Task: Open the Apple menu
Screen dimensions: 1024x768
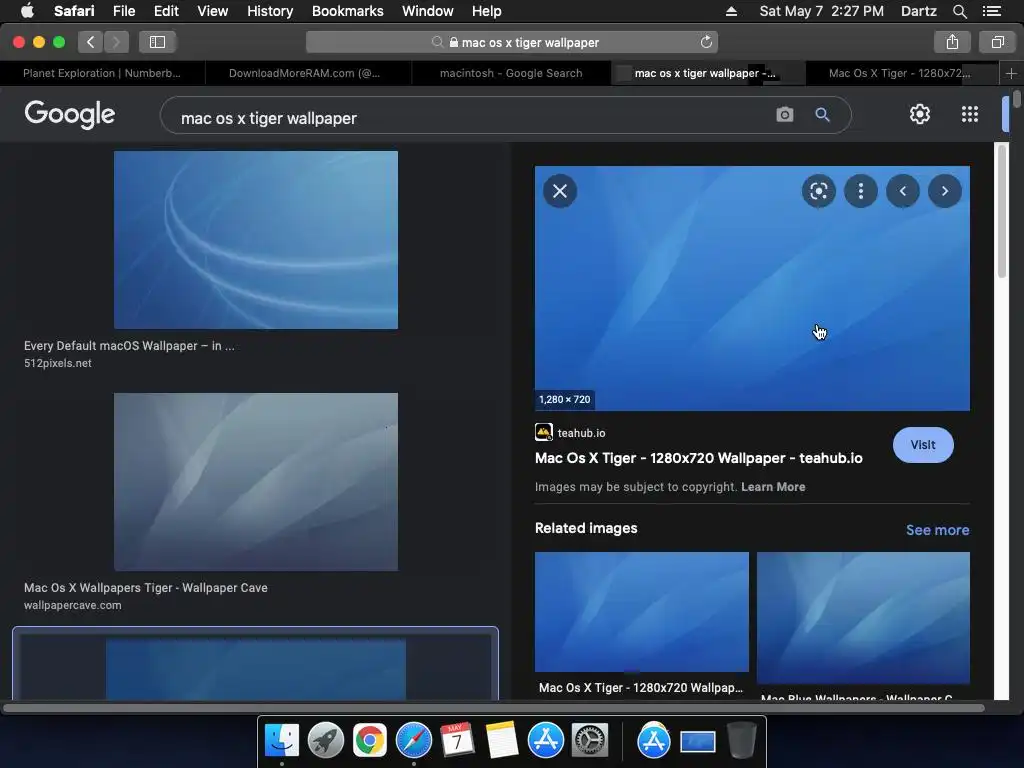Action: point(27,11)
